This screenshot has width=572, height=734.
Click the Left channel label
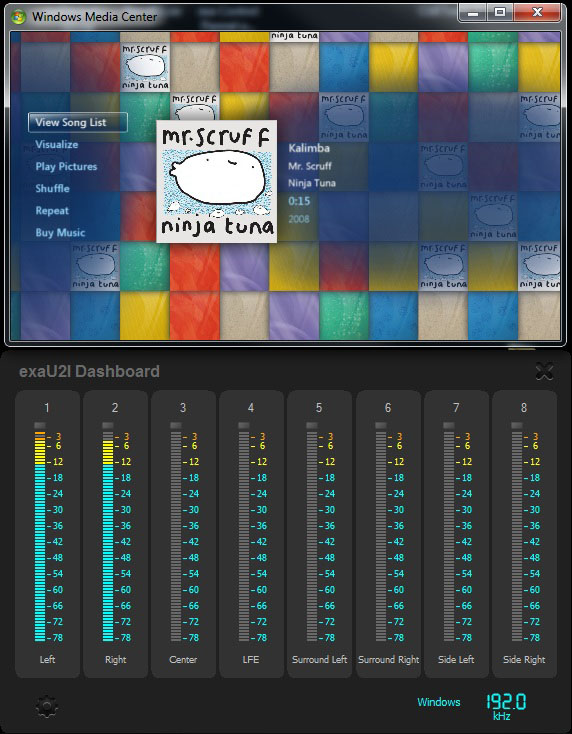coord(47,660)
